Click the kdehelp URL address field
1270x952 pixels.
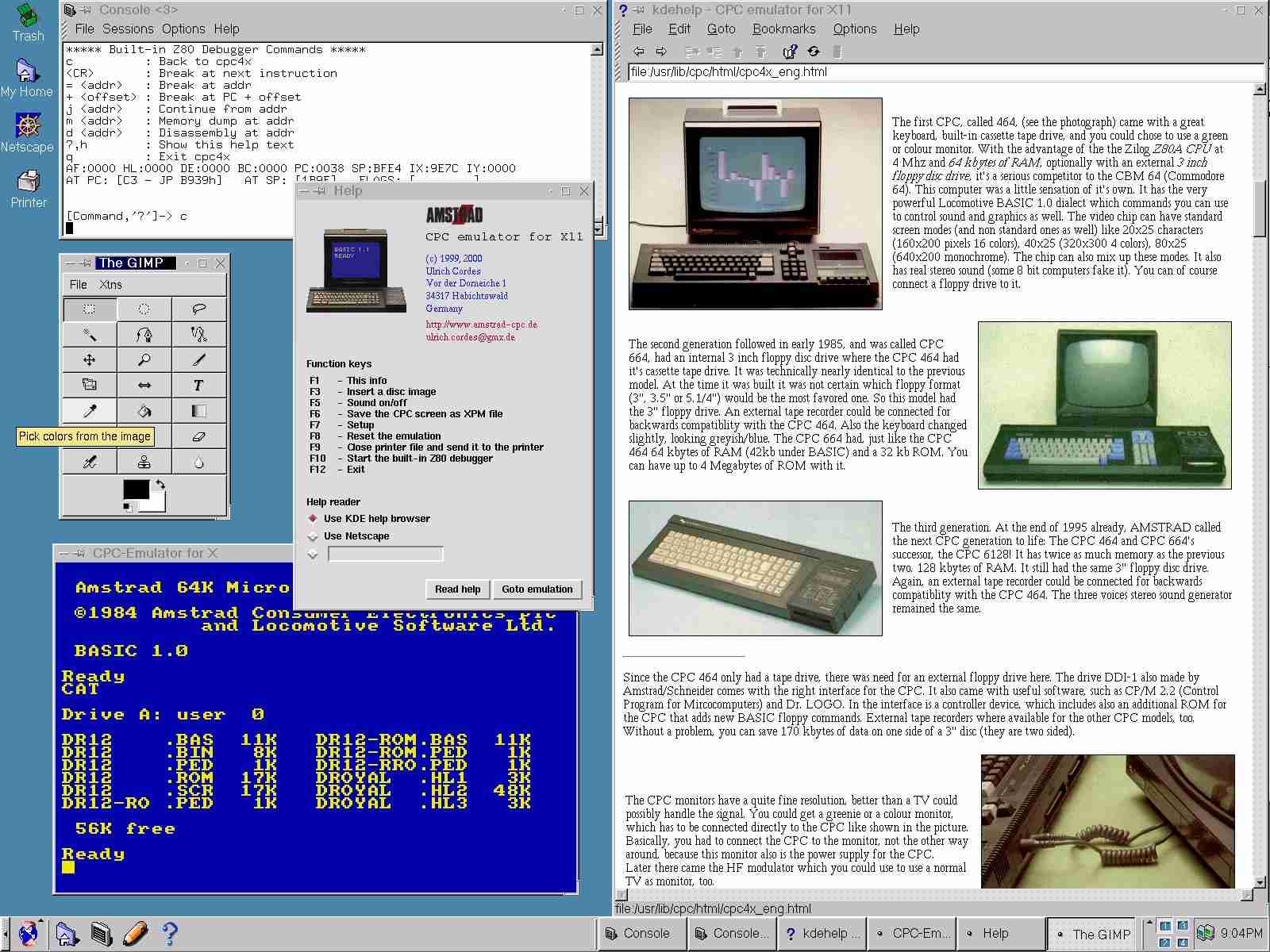click(945, 71)
